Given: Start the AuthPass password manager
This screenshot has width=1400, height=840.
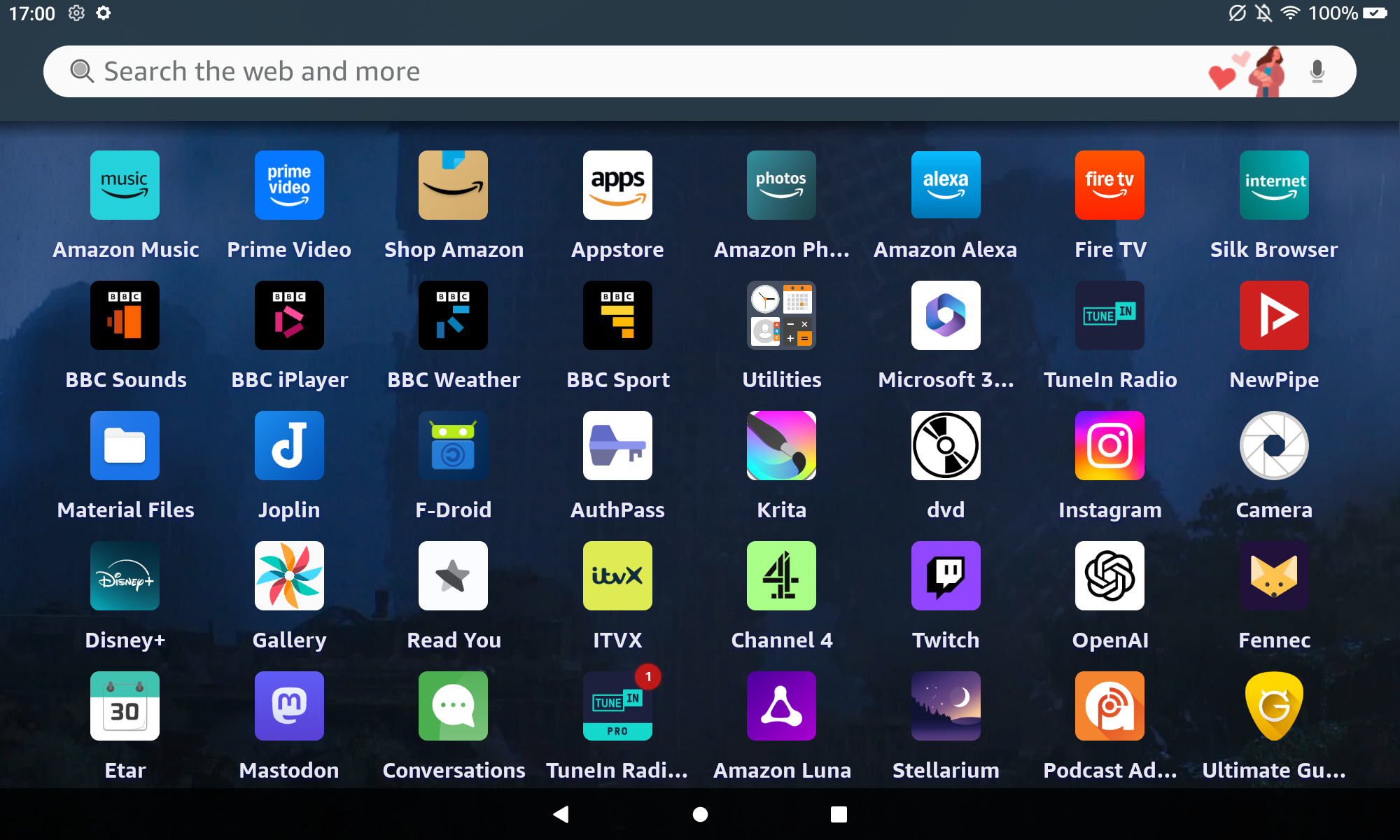Looking at the screenshot, I should 617,446.
